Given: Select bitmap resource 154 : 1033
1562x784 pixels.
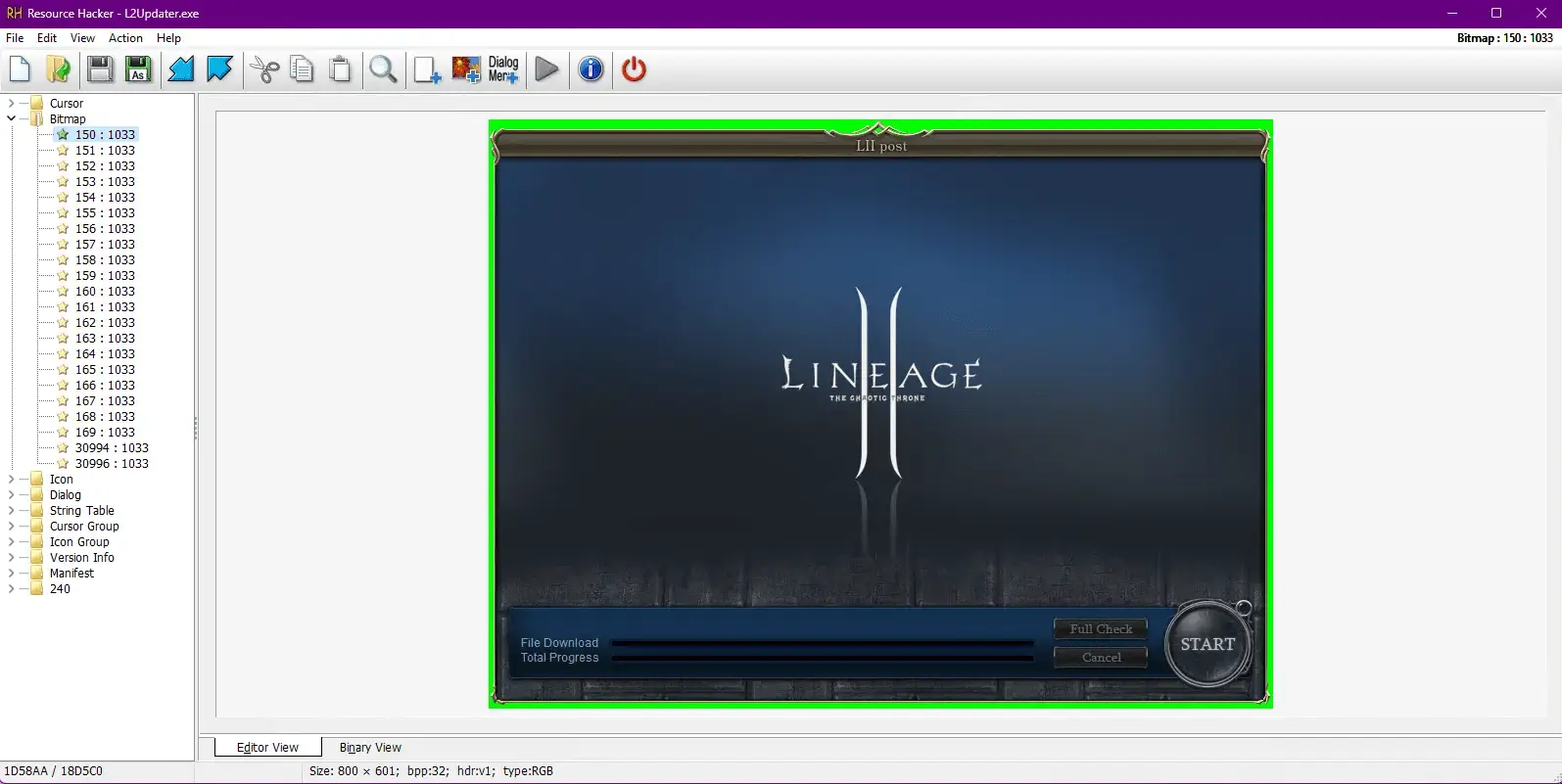Looking at the screenshot, I should click(105, 197).
